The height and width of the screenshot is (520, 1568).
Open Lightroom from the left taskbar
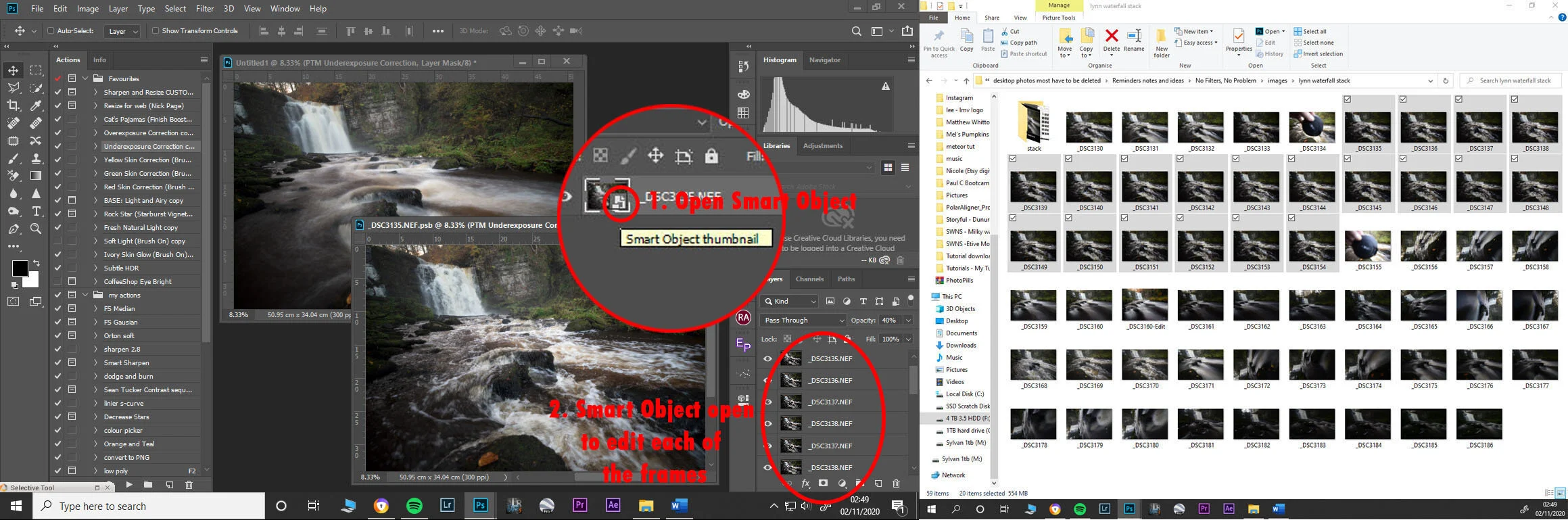pyautogui.click(x=447, y=506)
